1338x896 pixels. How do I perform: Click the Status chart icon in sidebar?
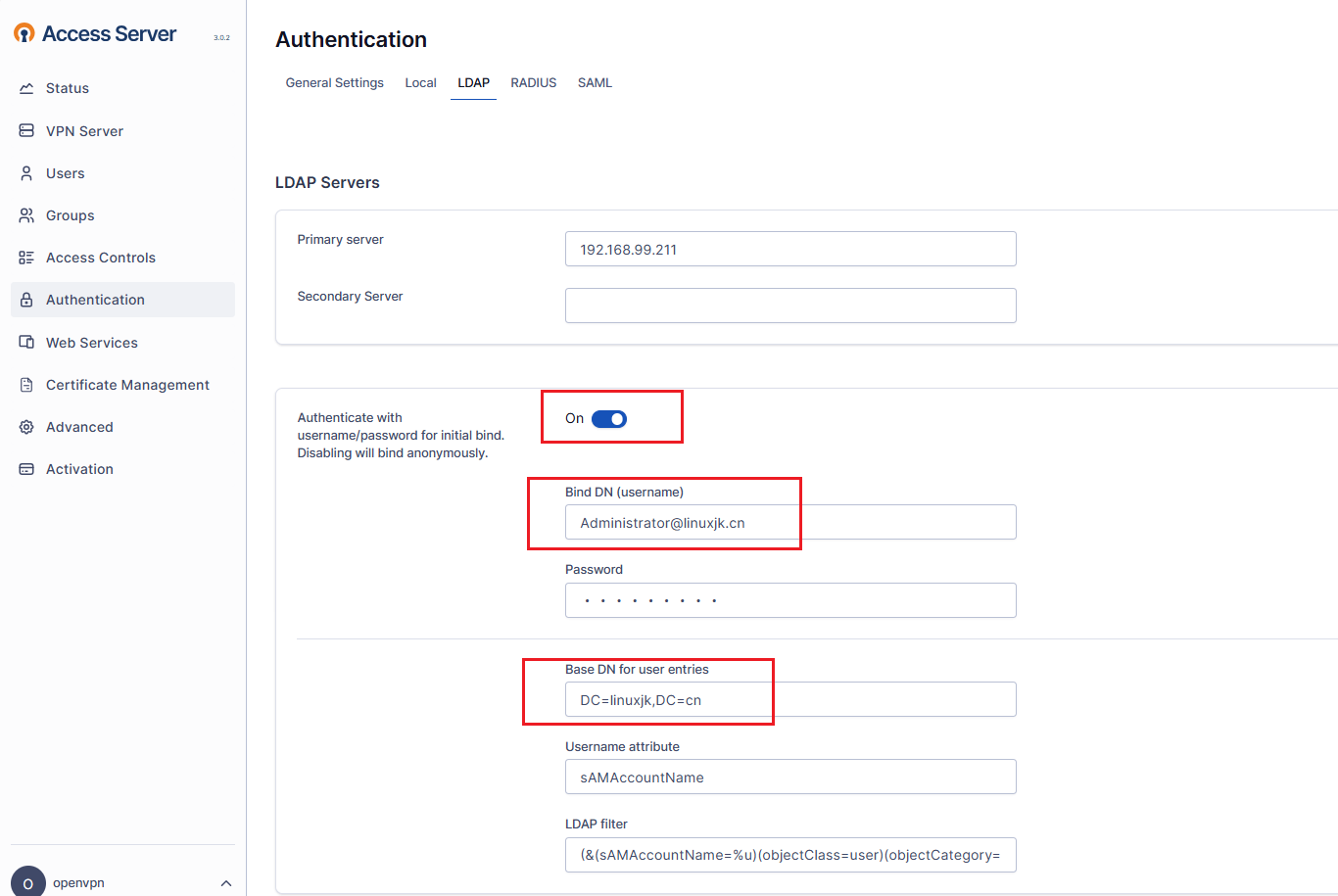click(x=26, y=88)
